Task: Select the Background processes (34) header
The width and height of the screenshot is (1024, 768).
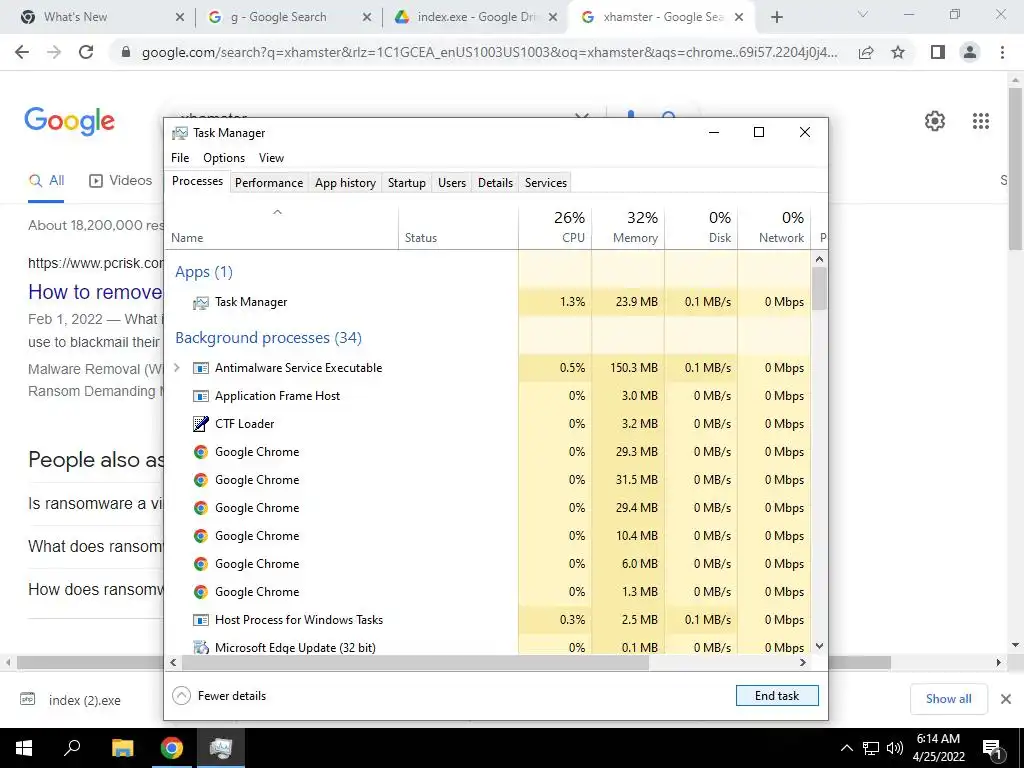Action: click(x=268, y=338)
